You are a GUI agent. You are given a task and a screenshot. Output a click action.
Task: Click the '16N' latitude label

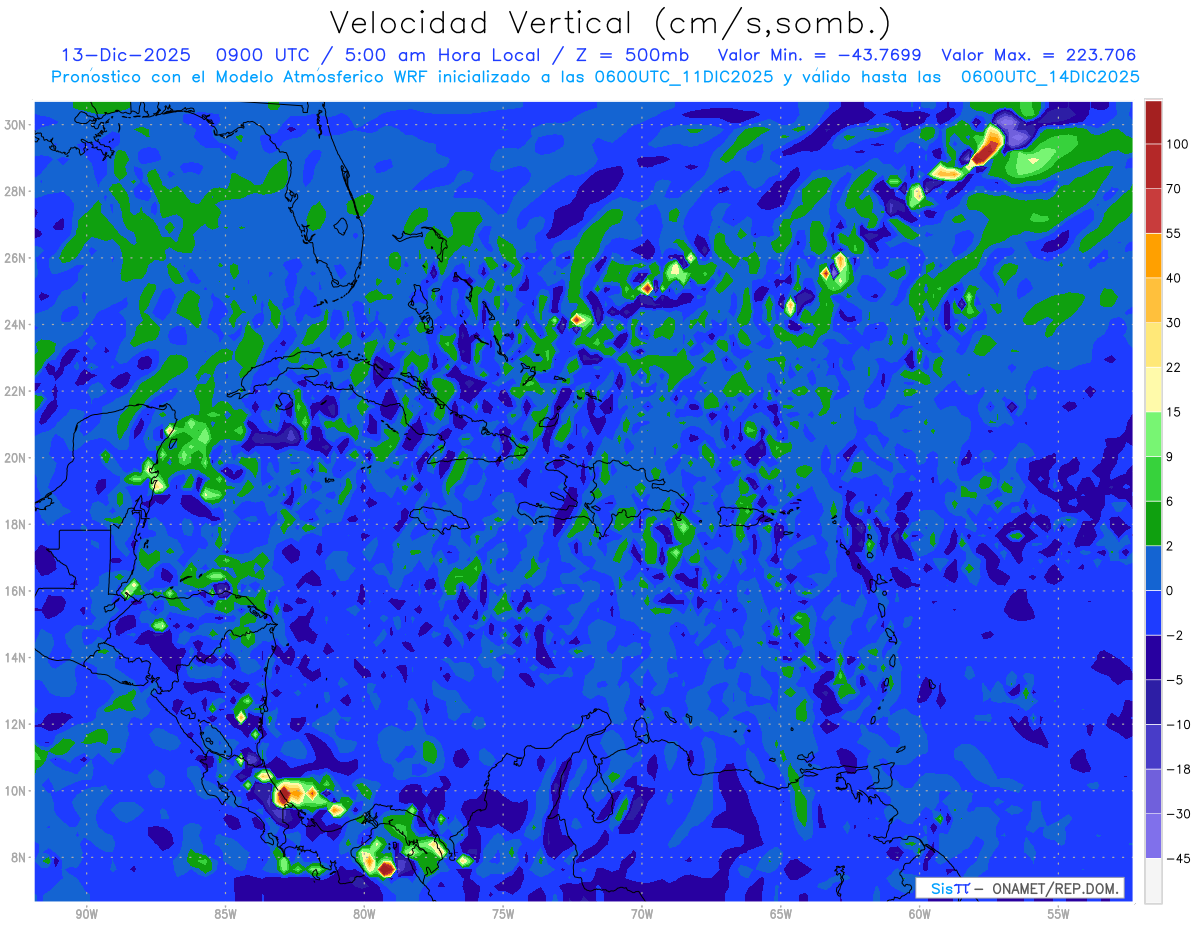(16, 591)
